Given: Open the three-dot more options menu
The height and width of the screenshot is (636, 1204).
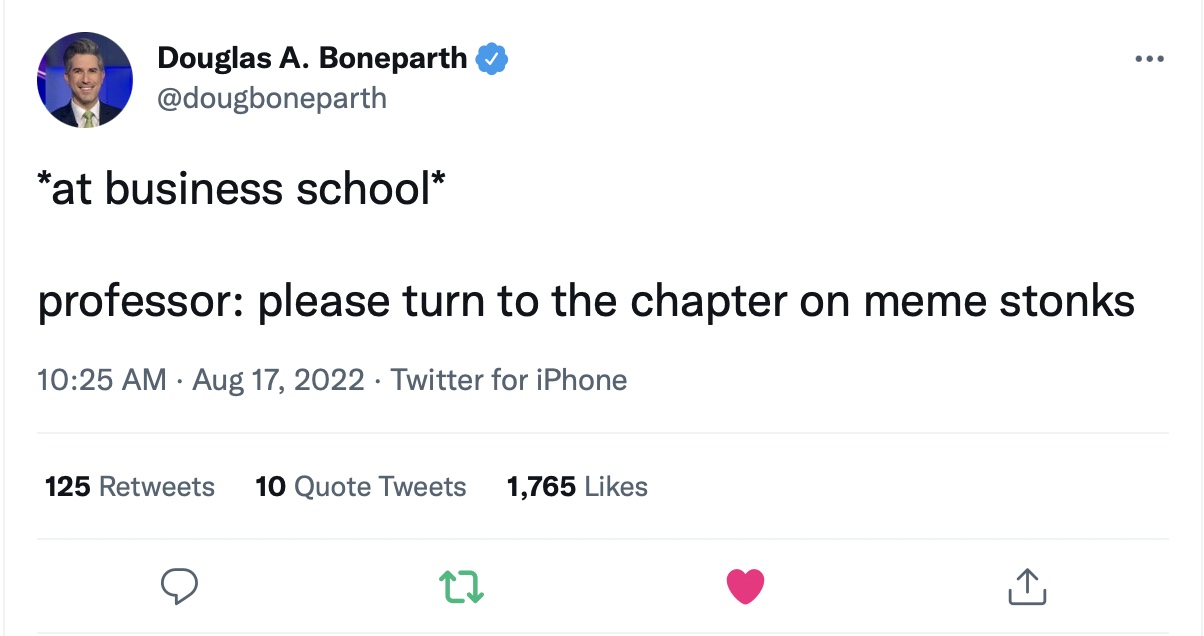Looking at the screenshot, I should 1150,60.
